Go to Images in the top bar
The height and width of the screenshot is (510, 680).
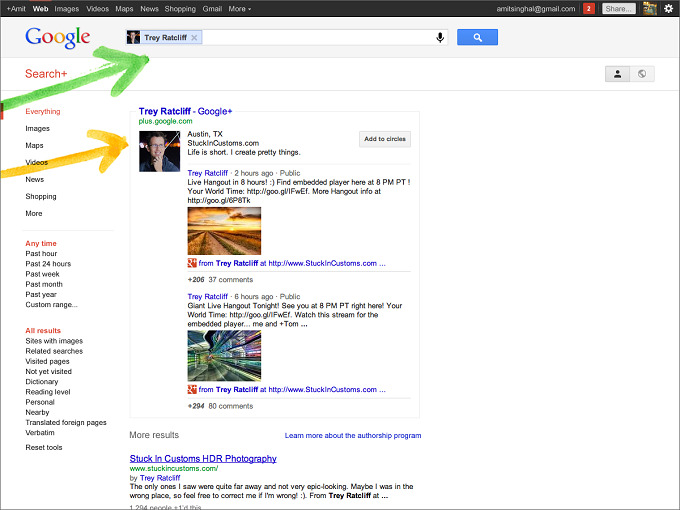[66, 9]
